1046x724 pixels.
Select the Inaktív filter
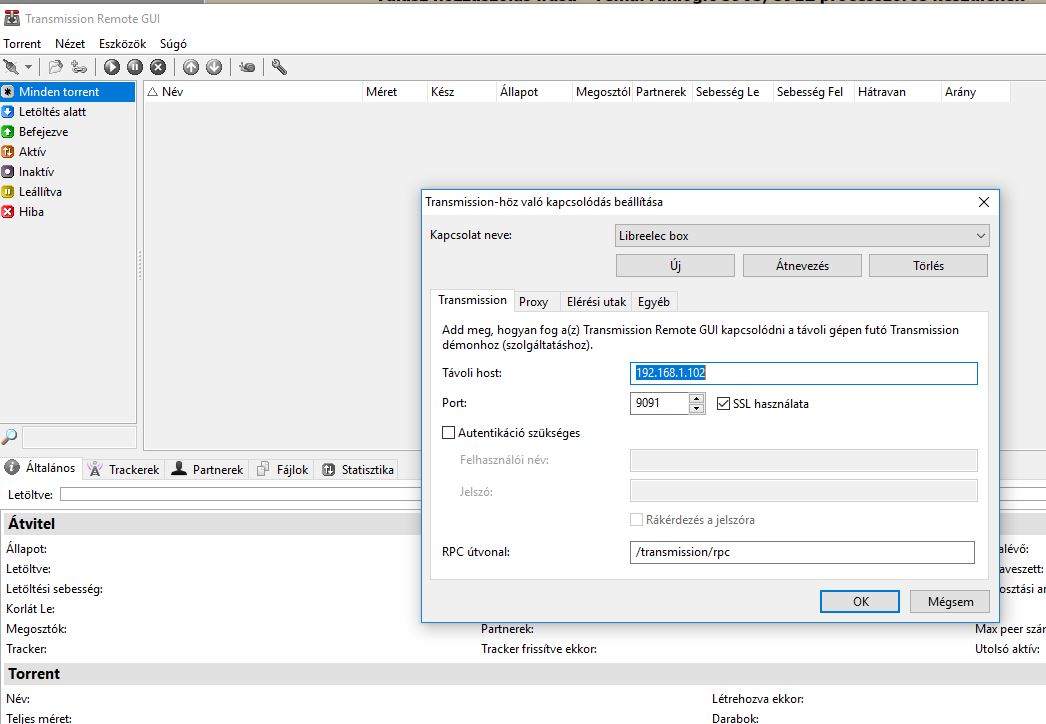[x=67, y=171]
